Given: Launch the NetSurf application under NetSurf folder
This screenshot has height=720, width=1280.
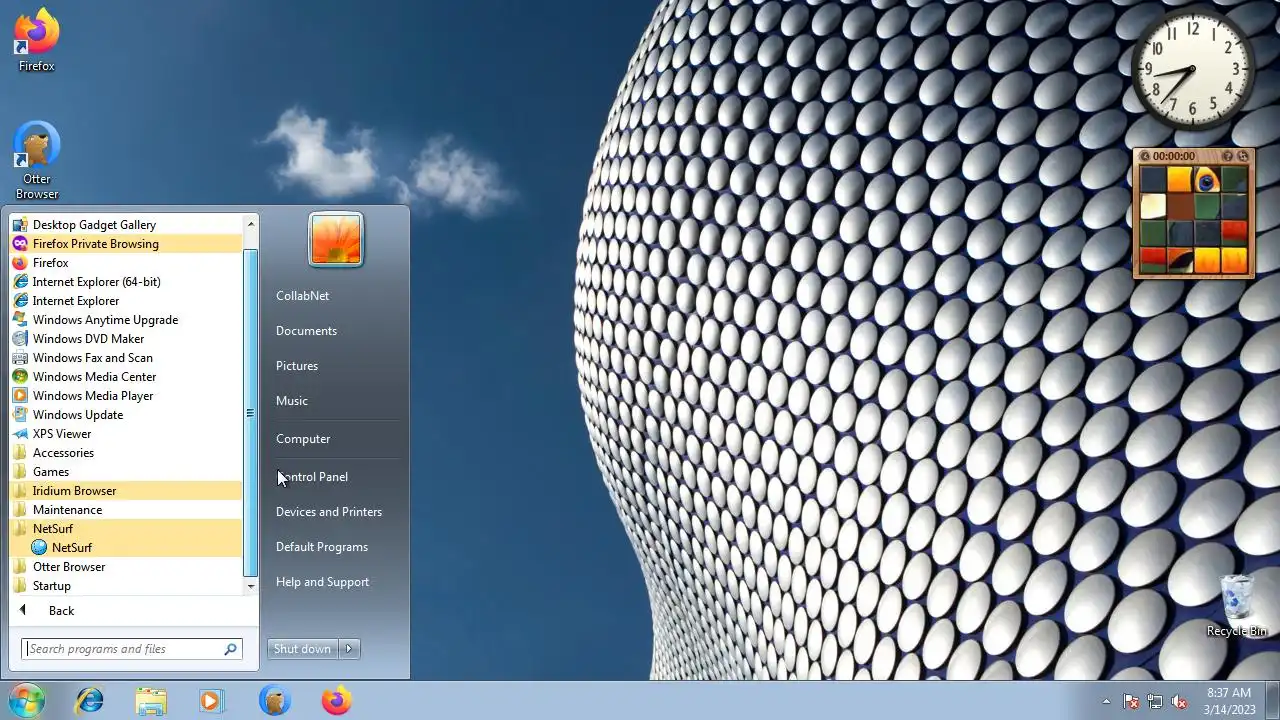Looking at the screenshot, I should pyautogui.click(x=126, y=548).
